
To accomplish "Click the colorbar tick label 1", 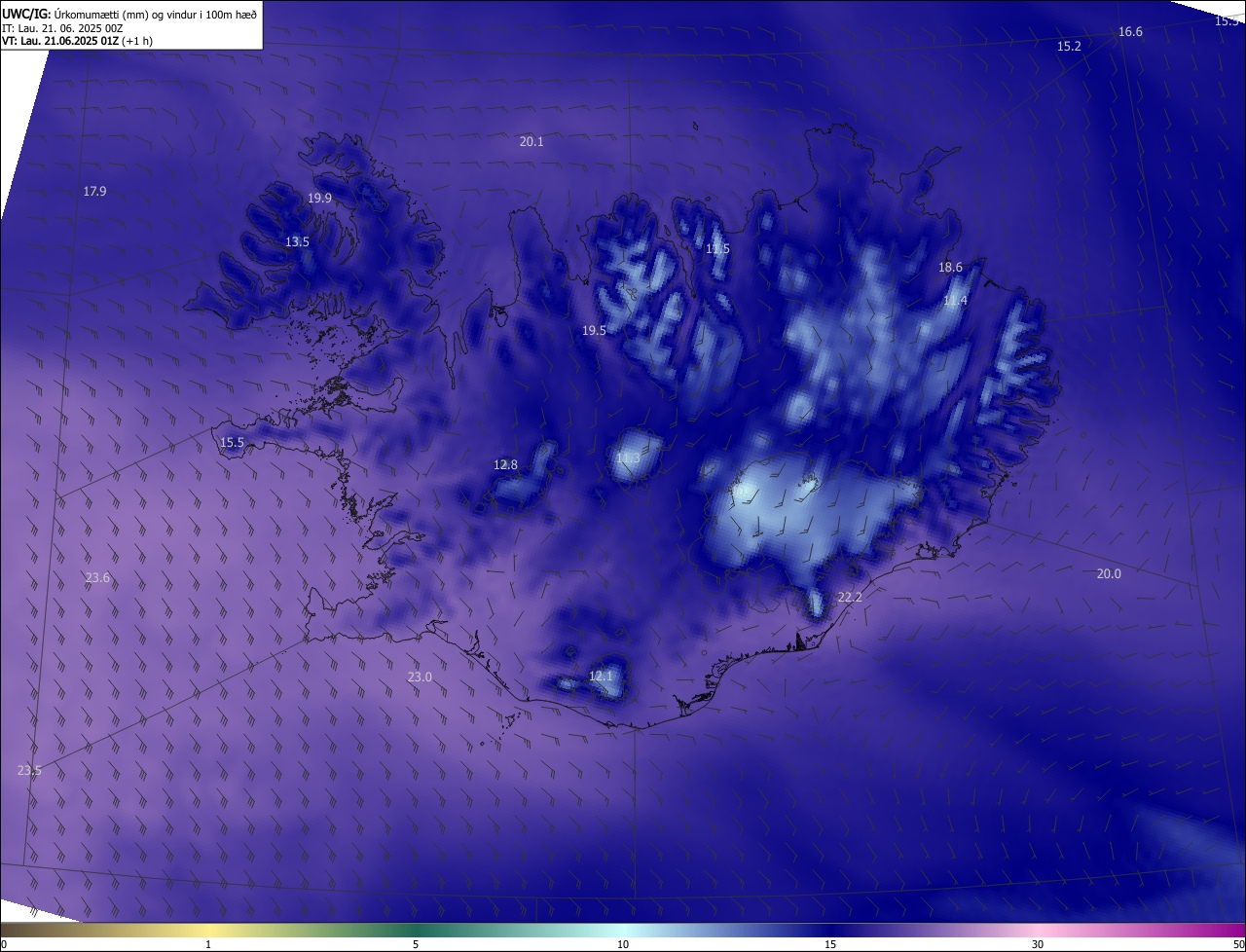I will [208, 945].
